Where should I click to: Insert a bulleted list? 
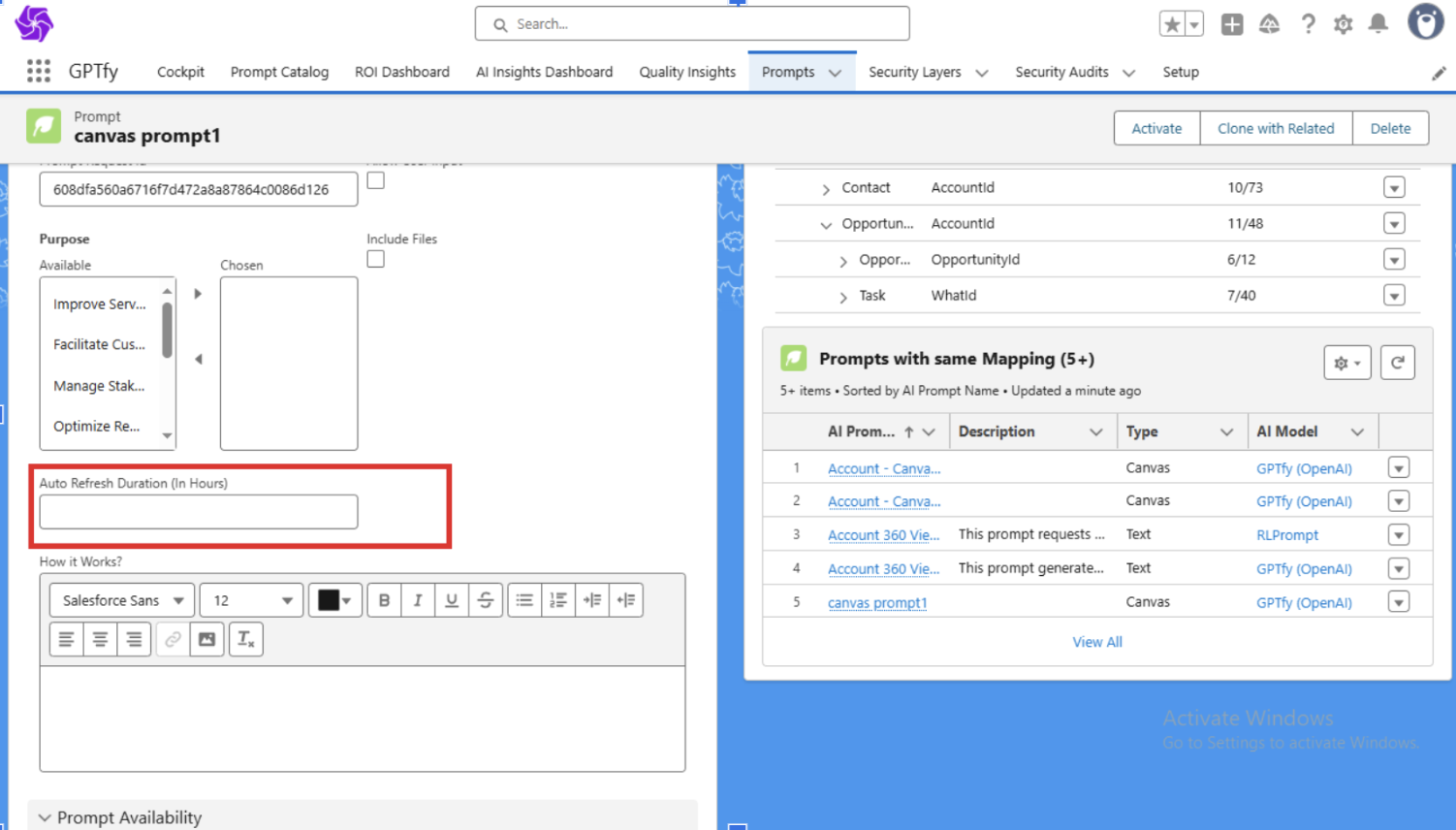click(524, 600)
